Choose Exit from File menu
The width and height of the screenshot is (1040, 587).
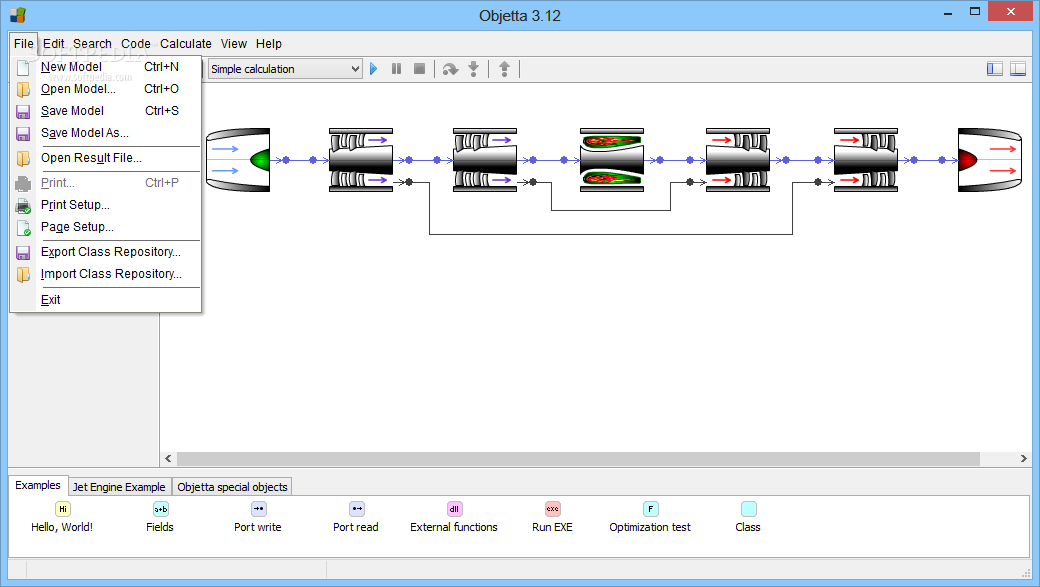[x=106, y=300]
